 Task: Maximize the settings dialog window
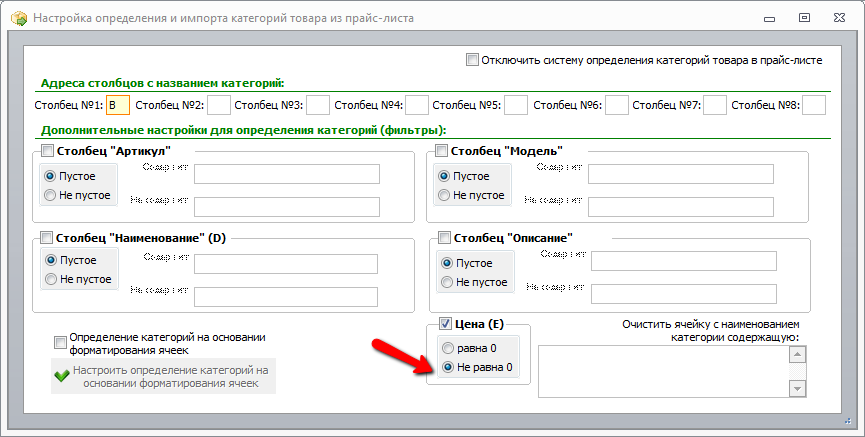tap(804, 18)
